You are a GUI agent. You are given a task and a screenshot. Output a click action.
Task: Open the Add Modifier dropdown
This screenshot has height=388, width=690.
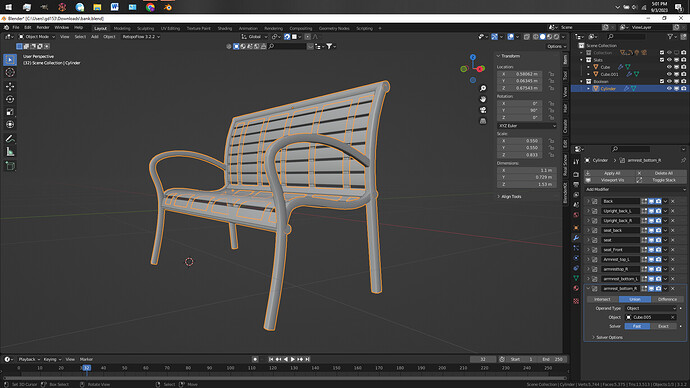pos(635,189)
